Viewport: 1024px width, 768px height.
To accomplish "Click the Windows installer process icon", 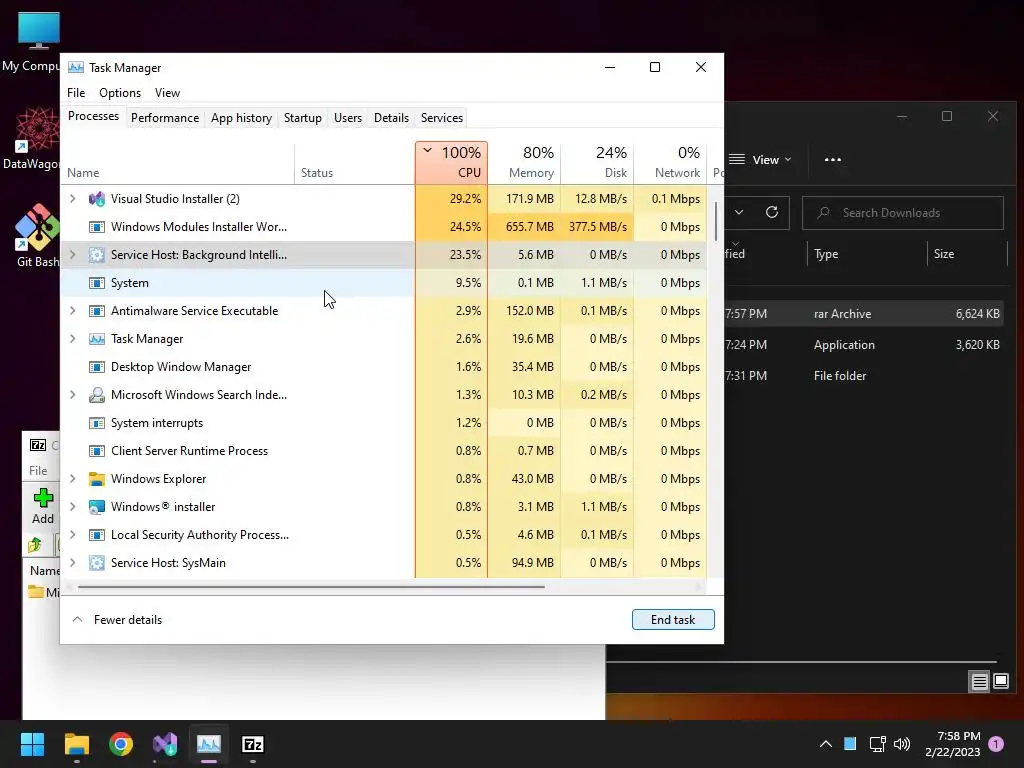I will pos(97,507).
